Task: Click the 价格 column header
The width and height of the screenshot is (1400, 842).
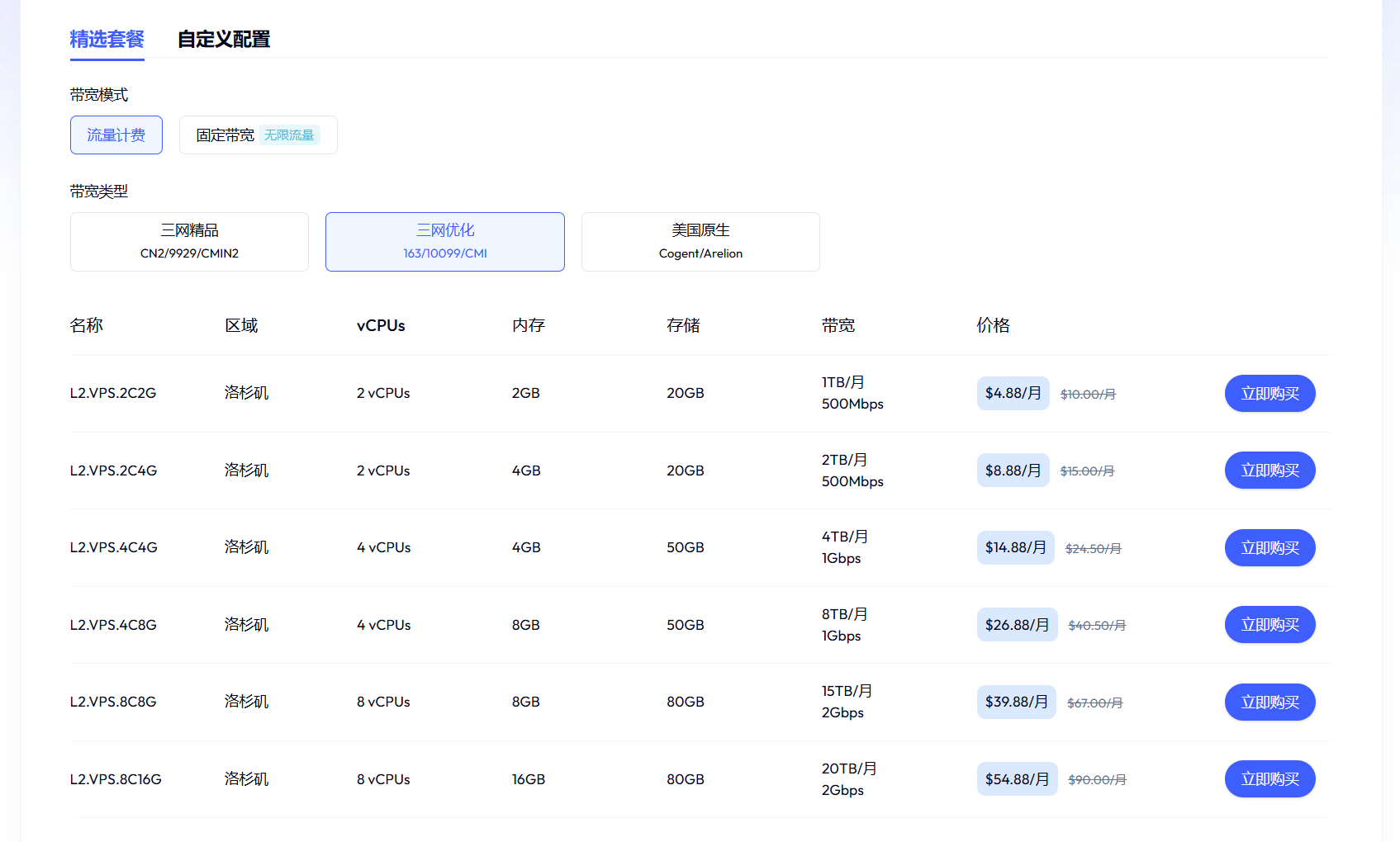Action: [993, 325]
